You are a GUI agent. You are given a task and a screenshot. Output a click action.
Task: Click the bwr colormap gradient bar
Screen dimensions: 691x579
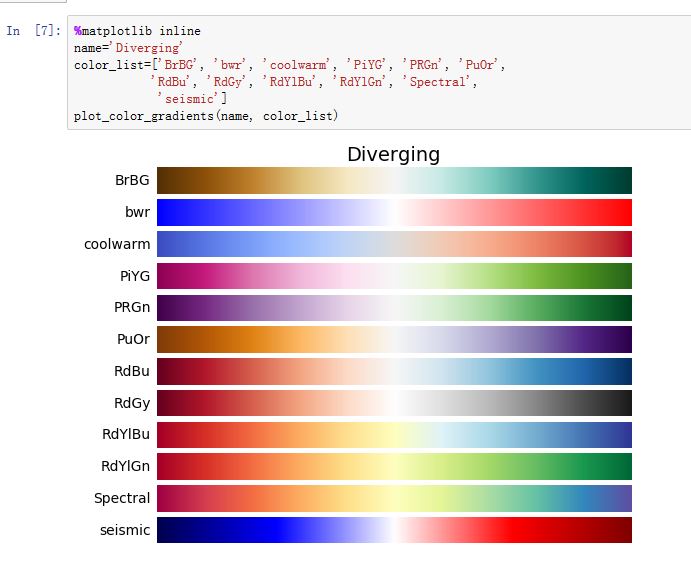(x=394, y=212)
